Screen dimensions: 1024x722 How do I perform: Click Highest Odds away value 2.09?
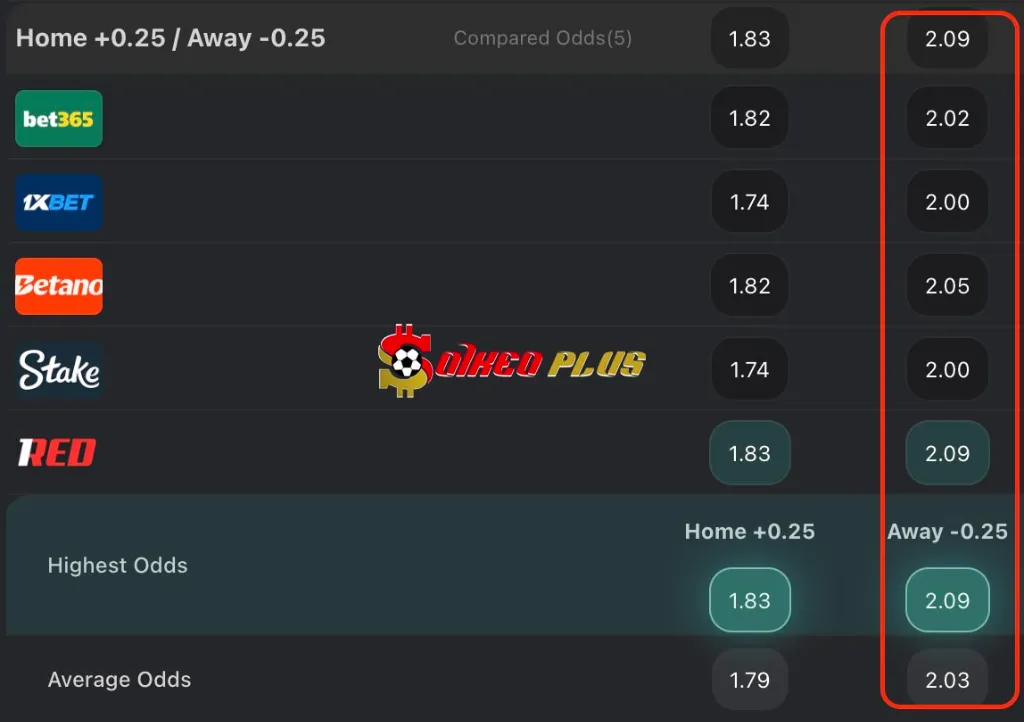[x=947, y=601]
